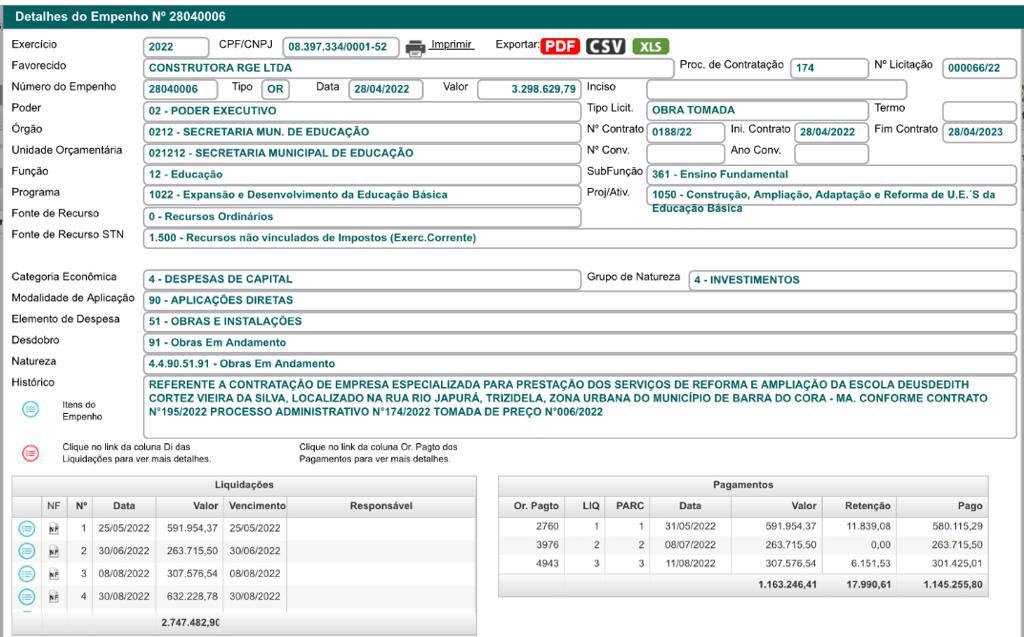The height and width of the screenshot is (637, 1024).
Task: Open the NF document icon for liquidação 2
Action: click(53, 551)
